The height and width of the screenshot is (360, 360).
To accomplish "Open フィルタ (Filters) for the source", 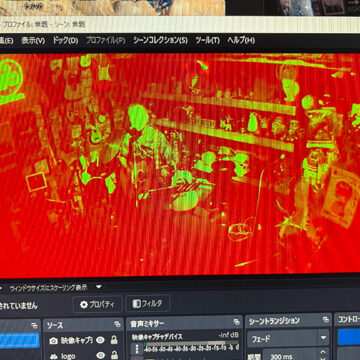I will click(148, 304).
